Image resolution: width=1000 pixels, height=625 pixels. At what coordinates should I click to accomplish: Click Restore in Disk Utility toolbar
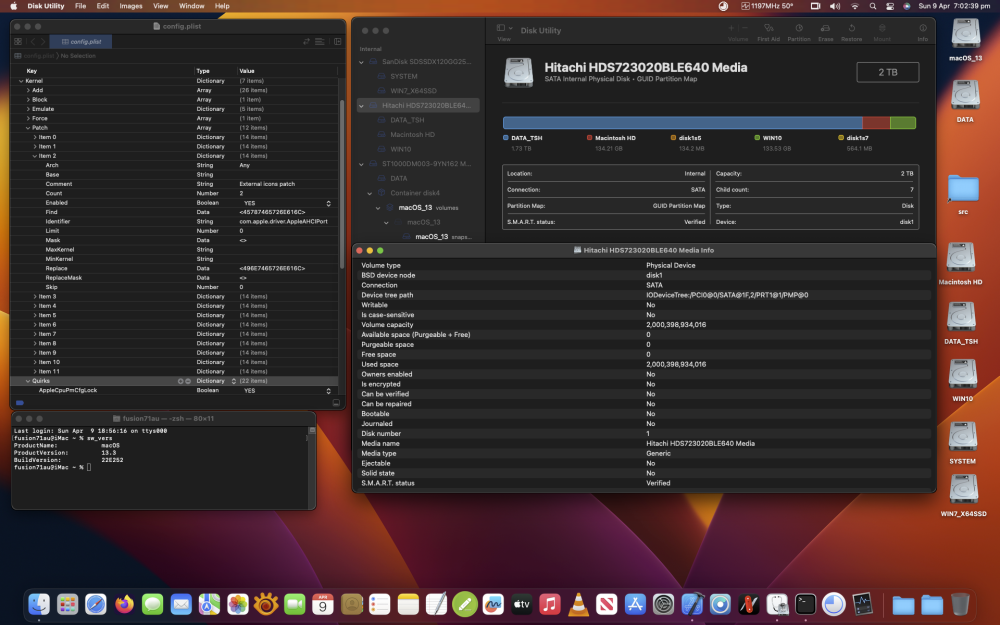[x=851, y=32]
